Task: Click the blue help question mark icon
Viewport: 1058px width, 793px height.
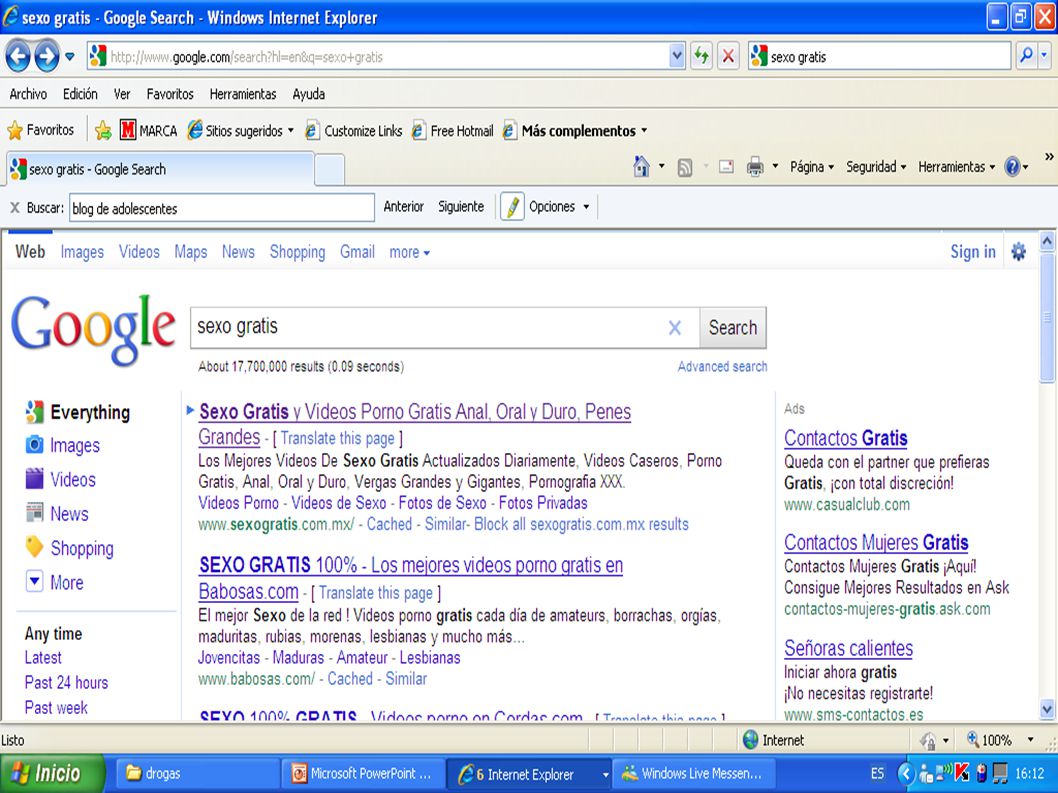Action: click(x=1012, y=167)
